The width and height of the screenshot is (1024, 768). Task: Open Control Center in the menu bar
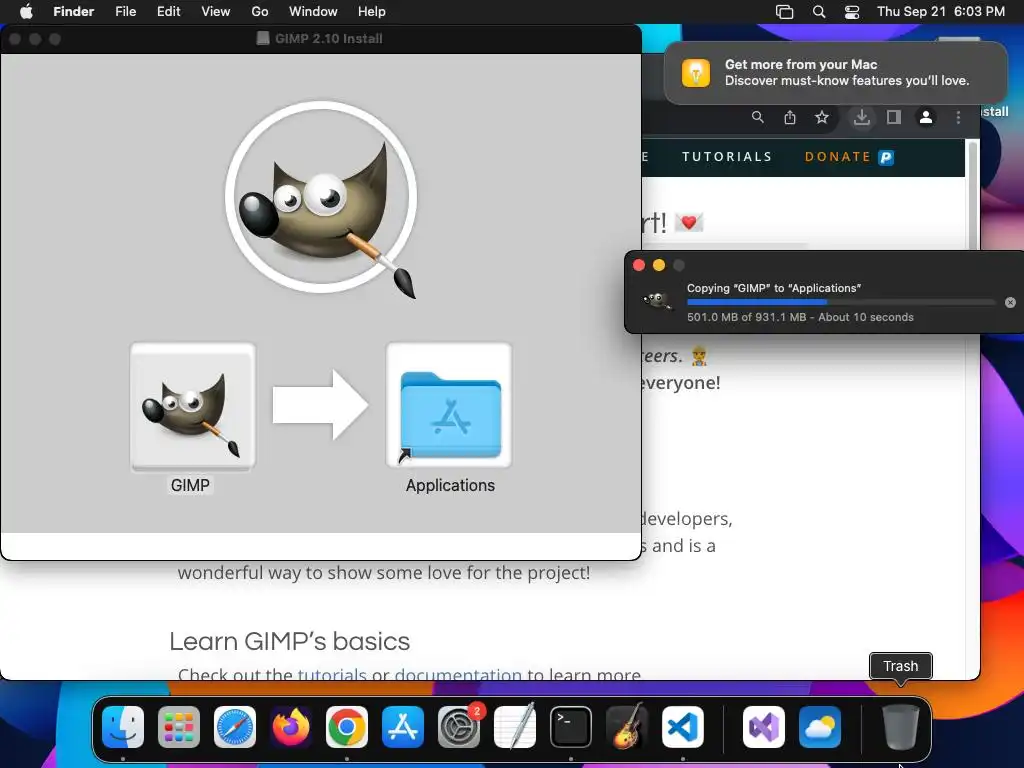(x=852, y=12)
